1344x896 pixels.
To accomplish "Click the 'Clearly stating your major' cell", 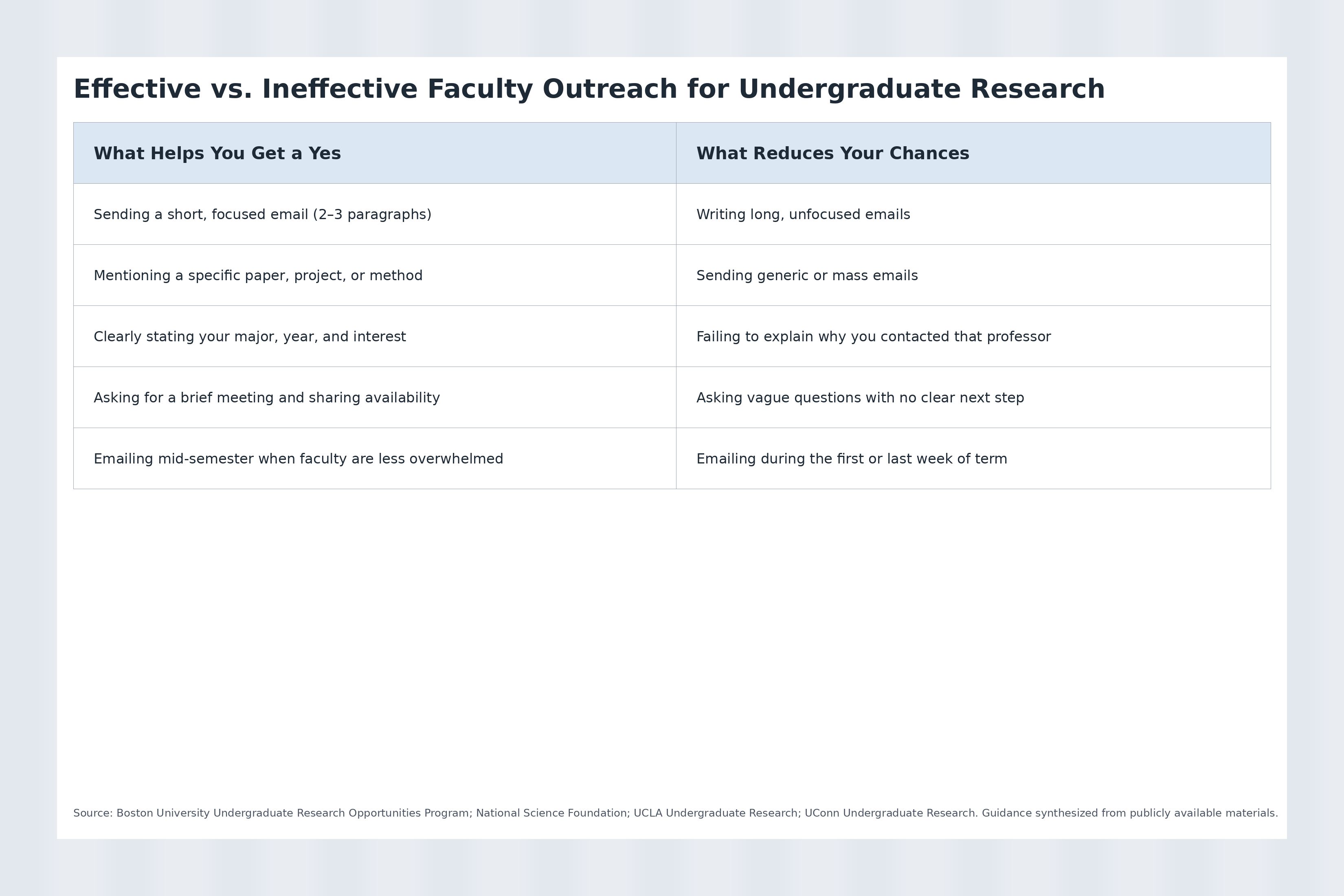I will click(250, 337).
